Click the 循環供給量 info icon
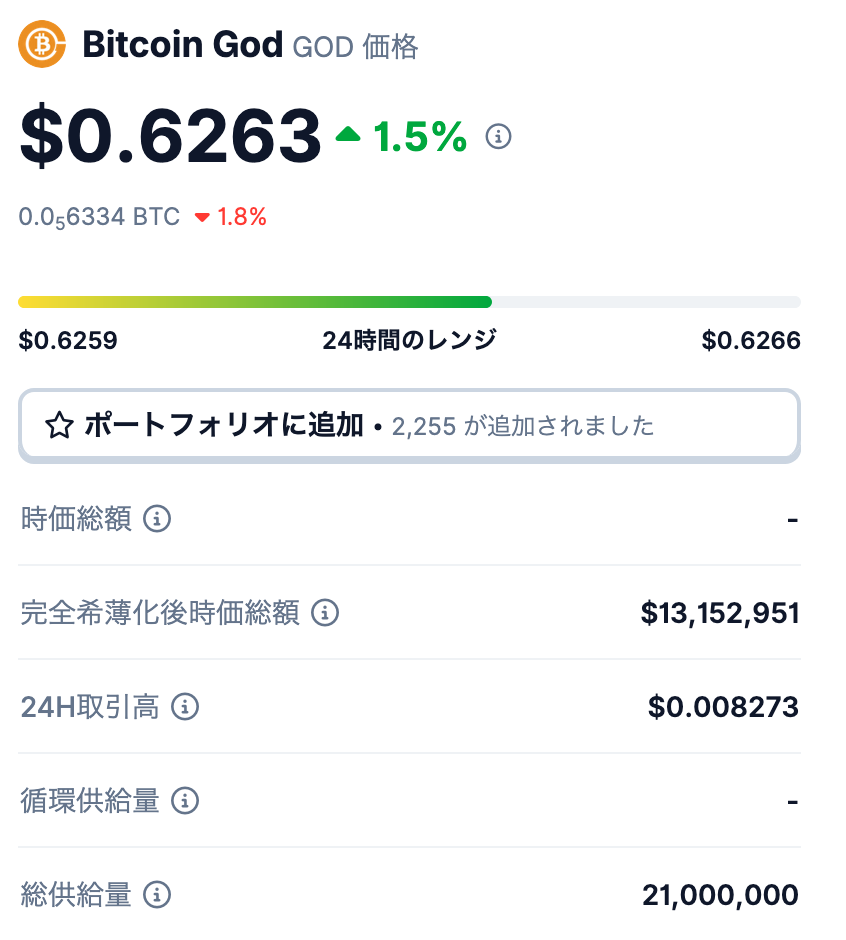This screenshot has height=940, width=846. (x=185, y=801)
